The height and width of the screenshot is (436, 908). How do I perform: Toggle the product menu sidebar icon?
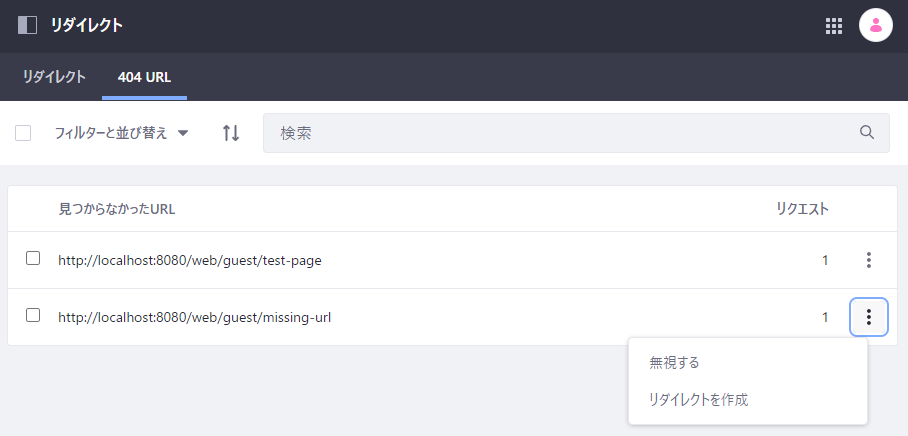pyautogui.click(x=27, y=25)
